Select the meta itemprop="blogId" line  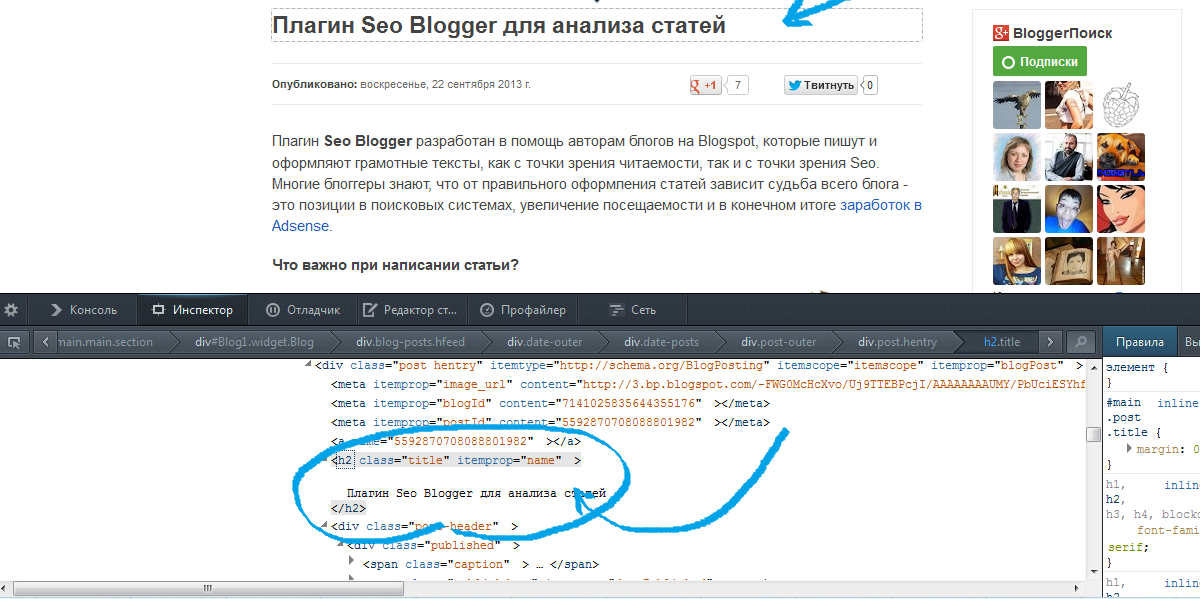pos(550,403)
